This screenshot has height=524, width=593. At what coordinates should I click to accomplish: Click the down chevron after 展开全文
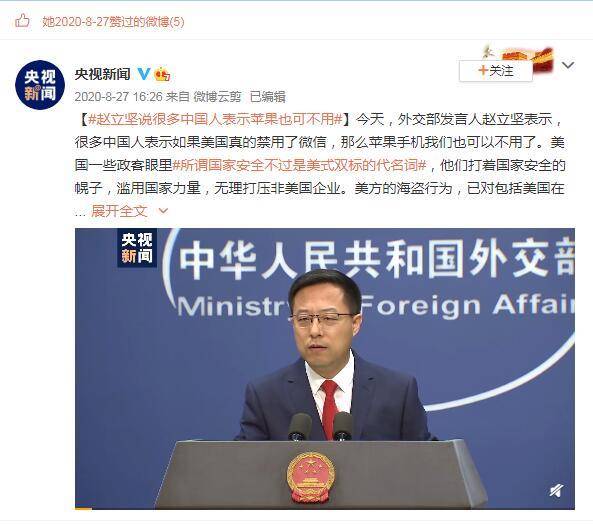pos(163,211)
